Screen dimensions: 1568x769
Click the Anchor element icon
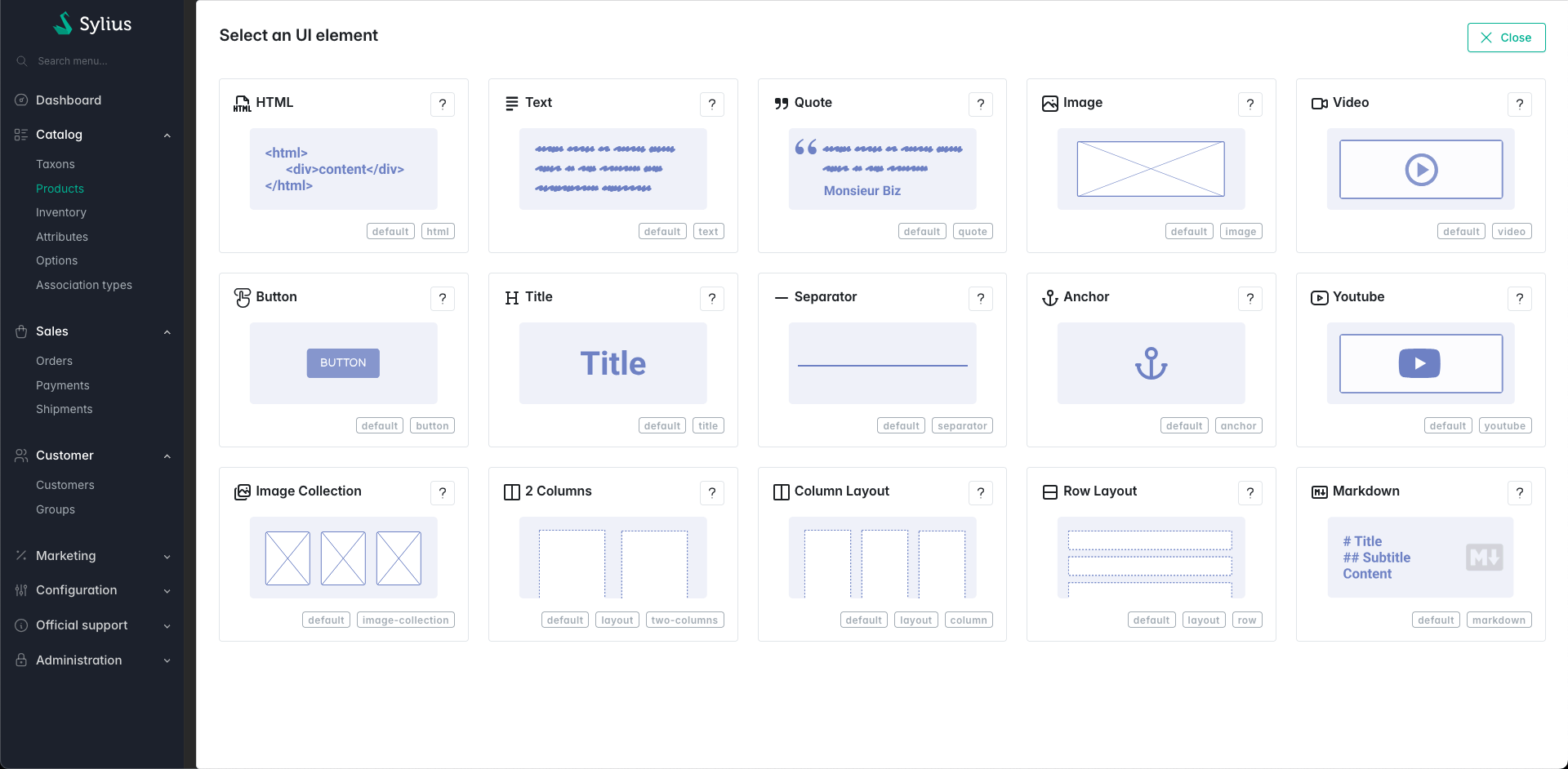1049,298
